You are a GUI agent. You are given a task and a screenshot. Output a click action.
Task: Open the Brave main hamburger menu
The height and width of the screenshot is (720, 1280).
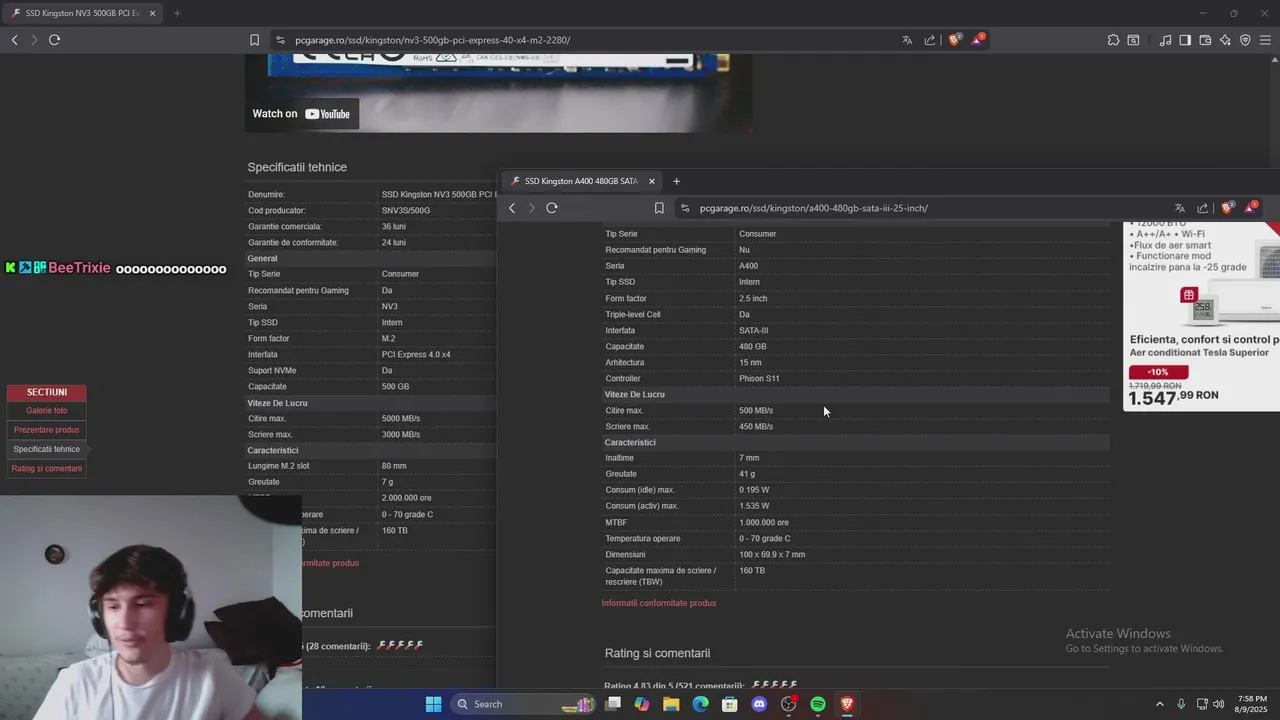tap(1265, 40)
